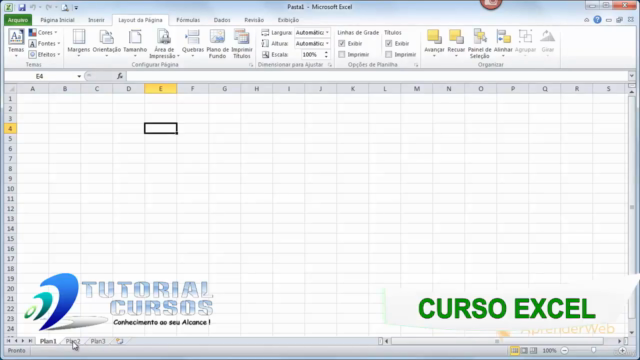Open the Alinhar align menu
The width and height of the screenshot is (640, 360).
point(503,42)
